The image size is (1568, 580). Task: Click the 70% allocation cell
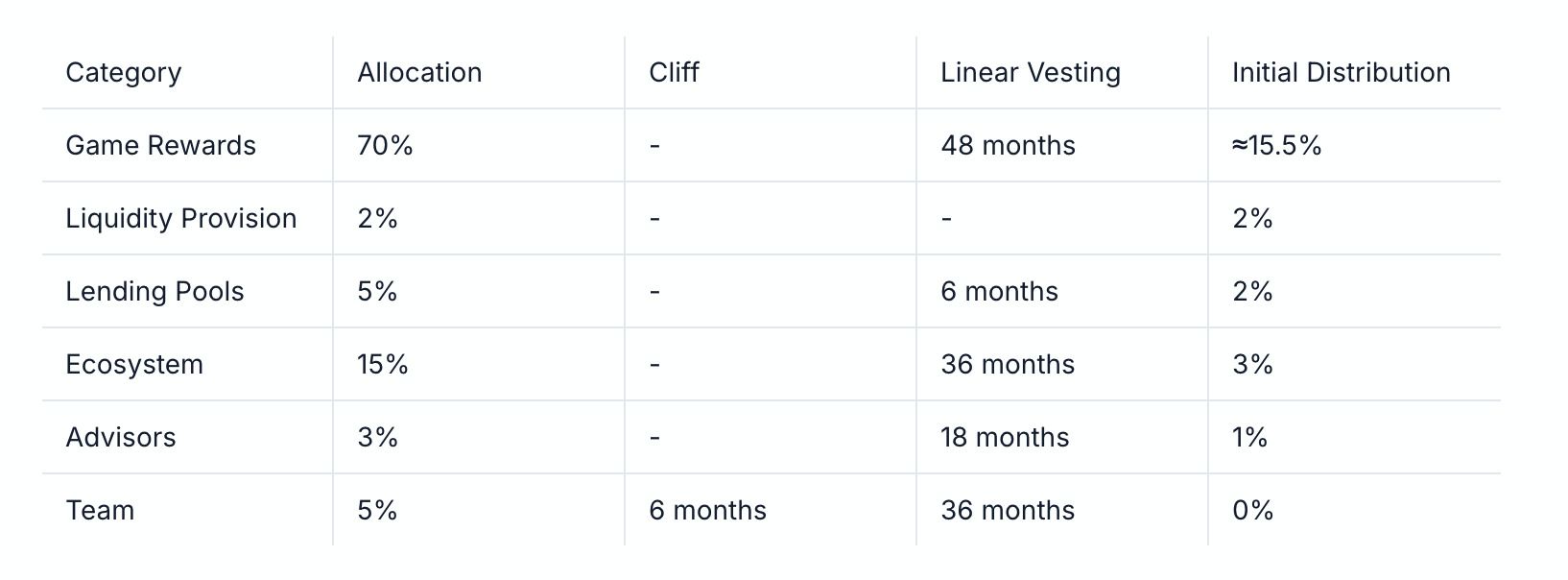(x=385, y=146)
